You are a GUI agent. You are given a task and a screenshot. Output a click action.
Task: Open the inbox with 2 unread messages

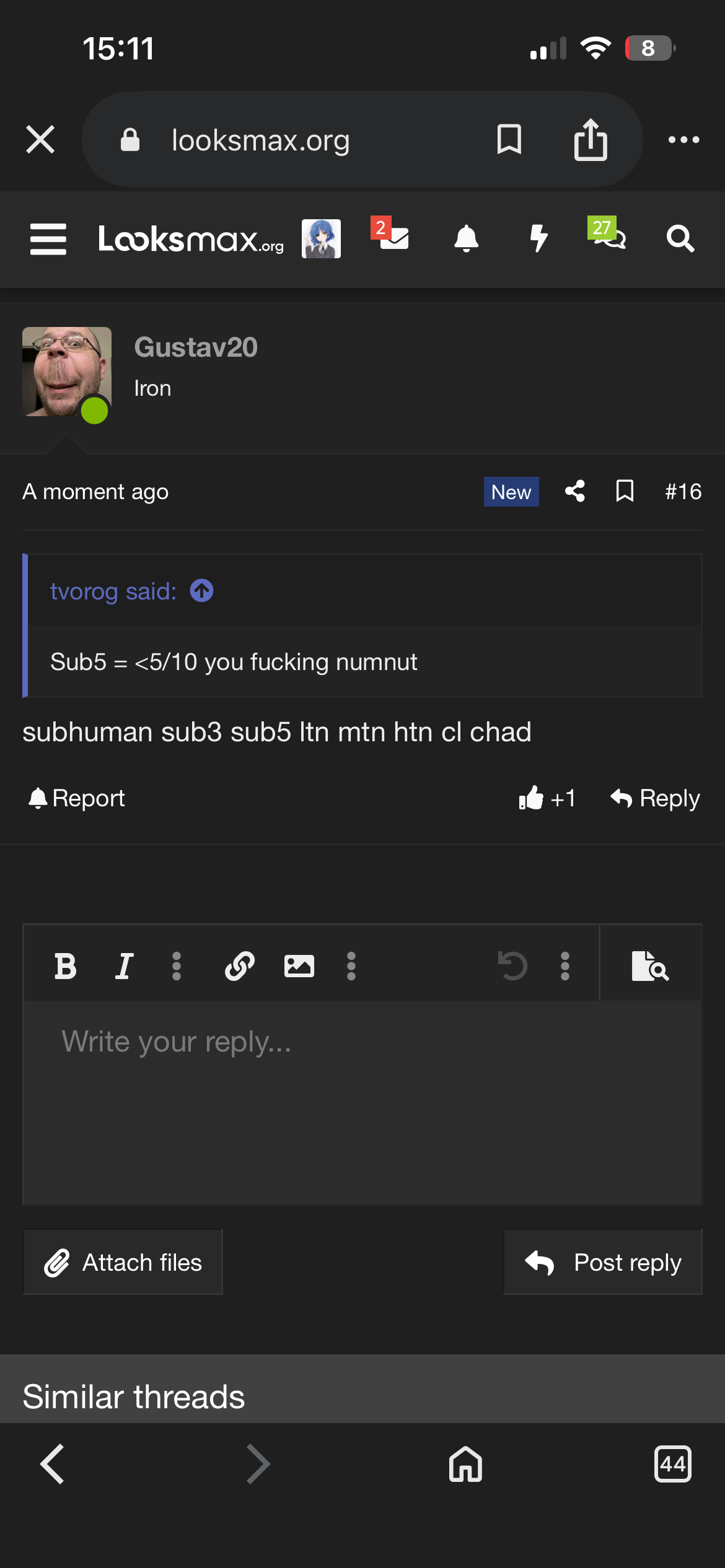tap(392, 237)
